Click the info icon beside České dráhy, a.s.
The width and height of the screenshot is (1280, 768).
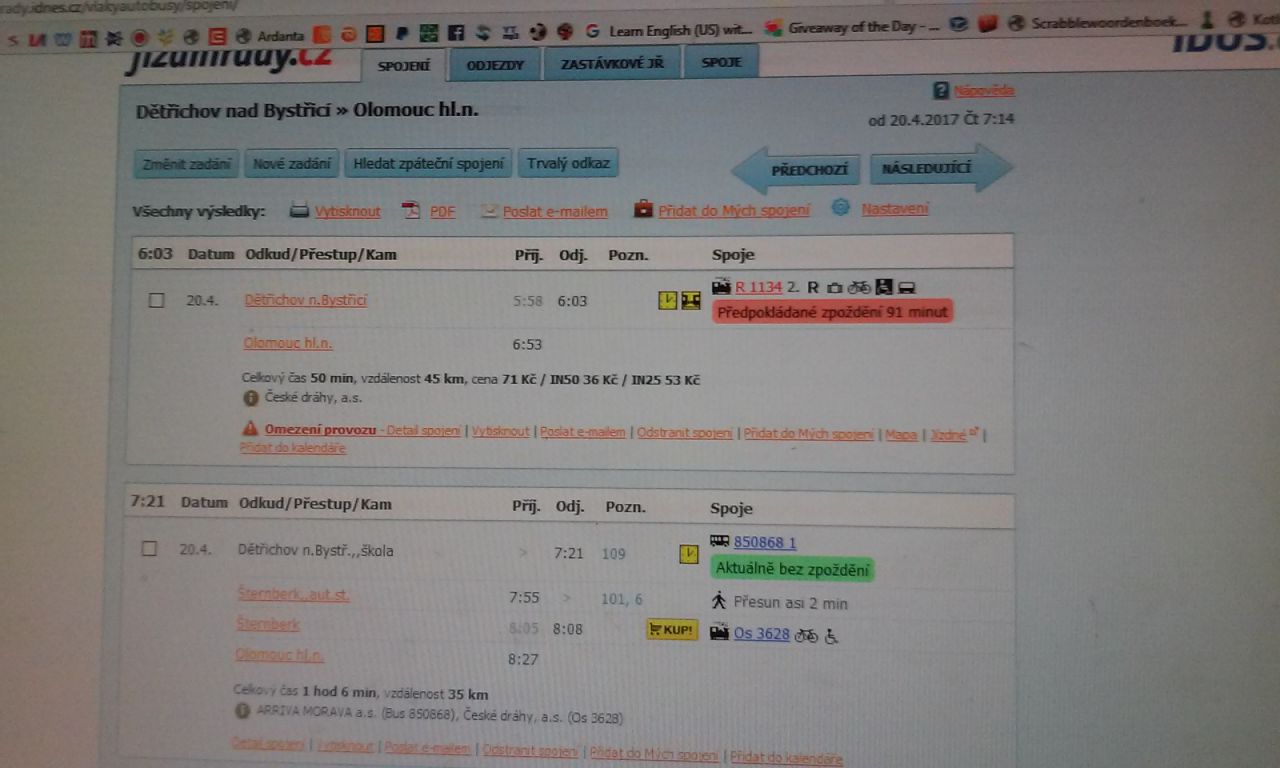click(251, 397)
